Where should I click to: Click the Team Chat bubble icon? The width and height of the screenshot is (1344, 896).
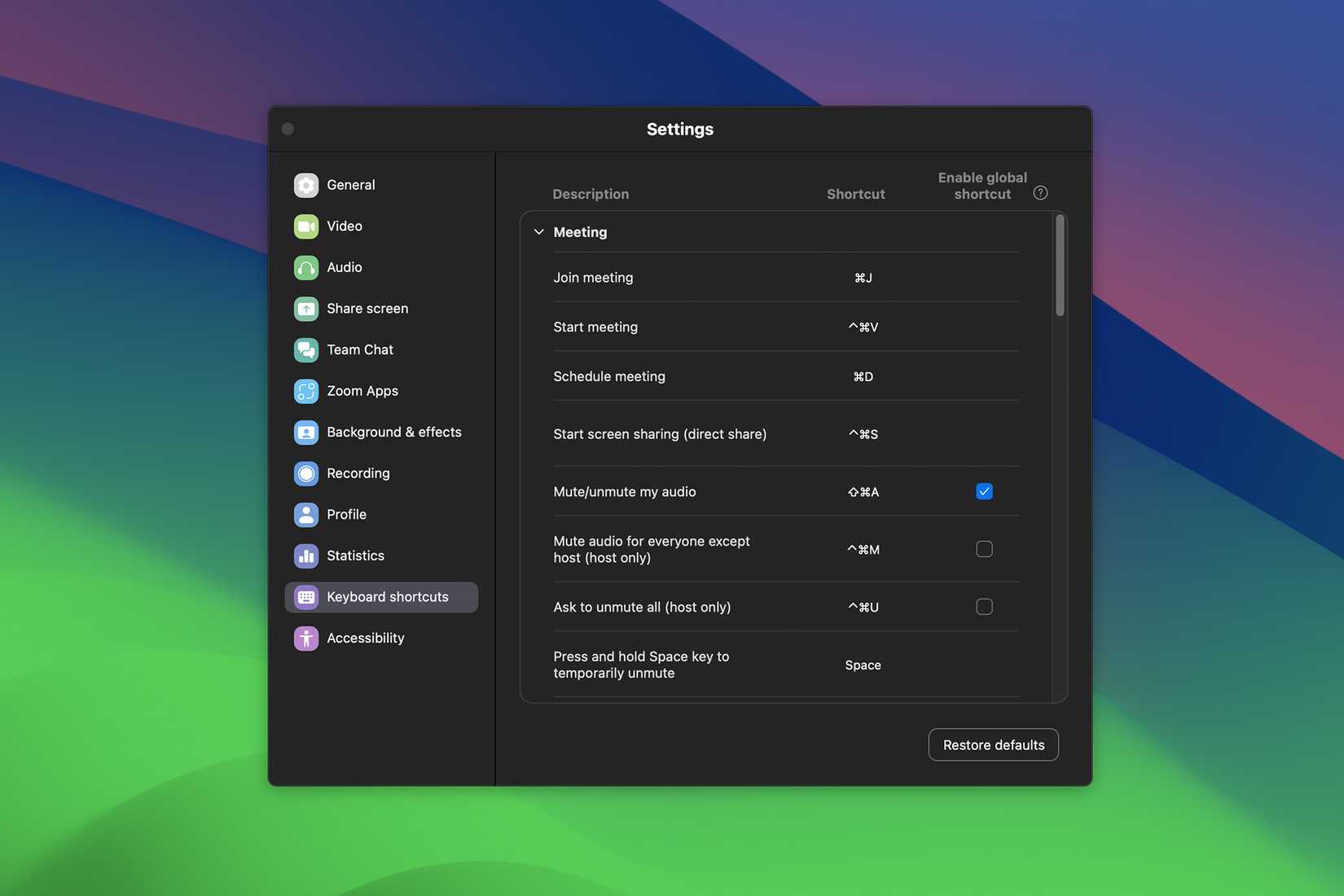[x=306, y=349]
